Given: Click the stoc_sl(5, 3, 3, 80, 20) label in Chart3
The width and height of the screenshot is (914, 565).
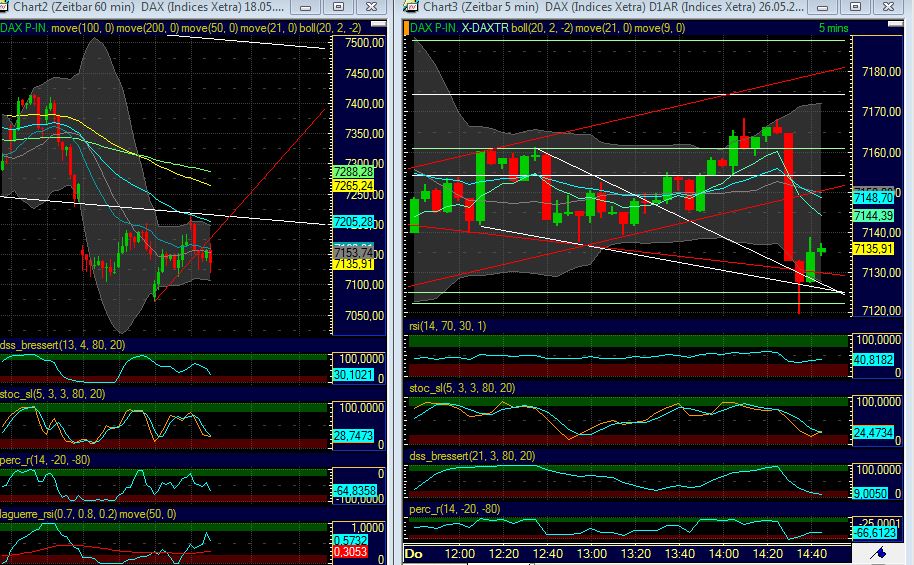Looking at the screenshot, I should [462, 388].
